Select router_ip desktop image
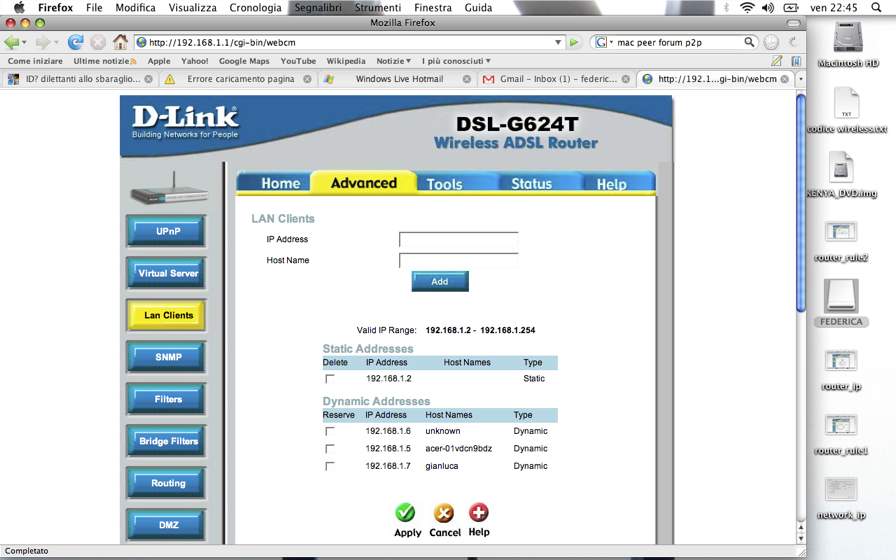This screenshot has height=560, width=896. (x=841, y=361)
